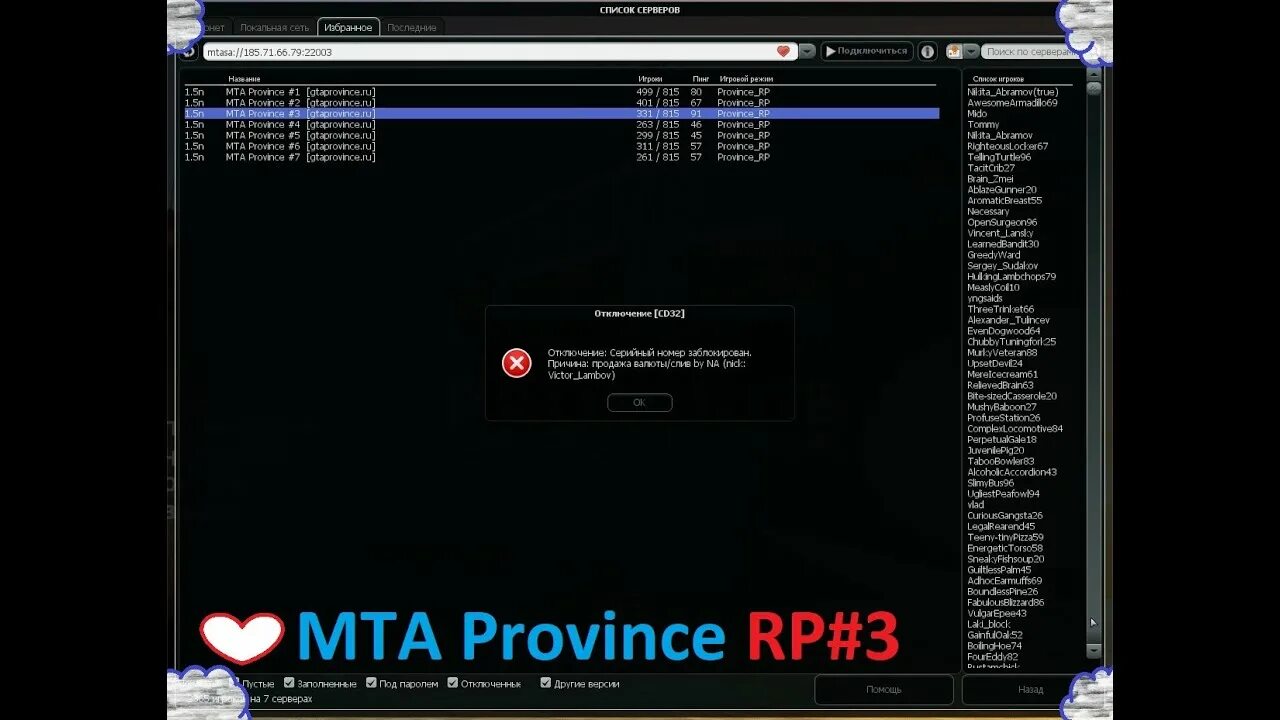Toggle the Отключенные checkbox
Viewport: 1280px width, 720px height.
(453, 683)
